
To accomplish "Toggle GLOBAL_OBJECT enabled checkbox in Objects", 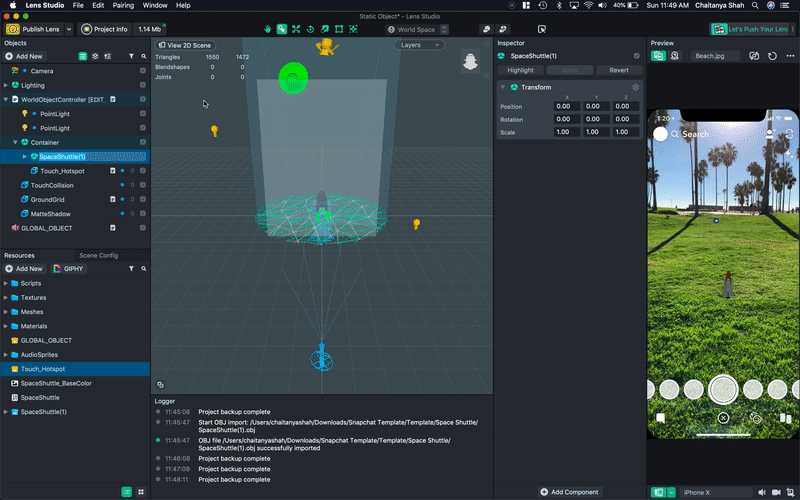I will (143, 228).
